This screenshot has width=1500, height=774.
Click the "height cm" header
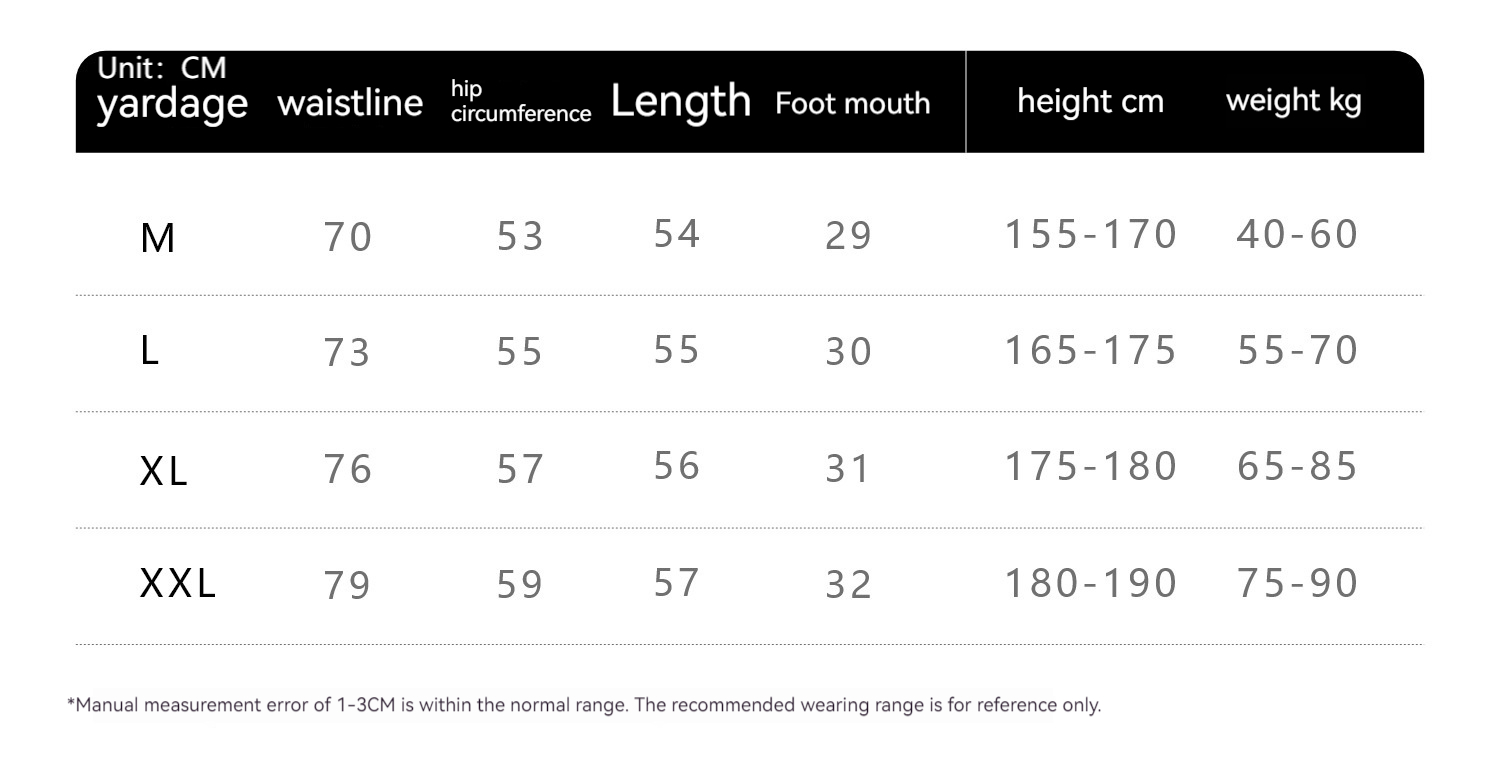coord(1090,101)
